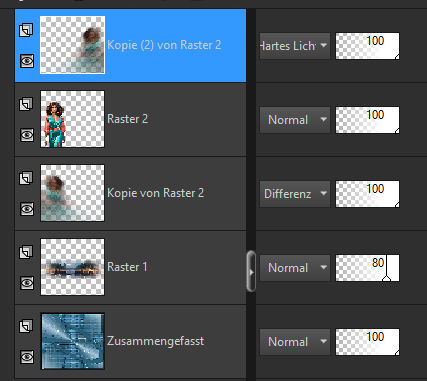Screen dimensions: 427x381
Task: Click layer type icon of Kopie von Raster 2
Action: click(26, 178)
